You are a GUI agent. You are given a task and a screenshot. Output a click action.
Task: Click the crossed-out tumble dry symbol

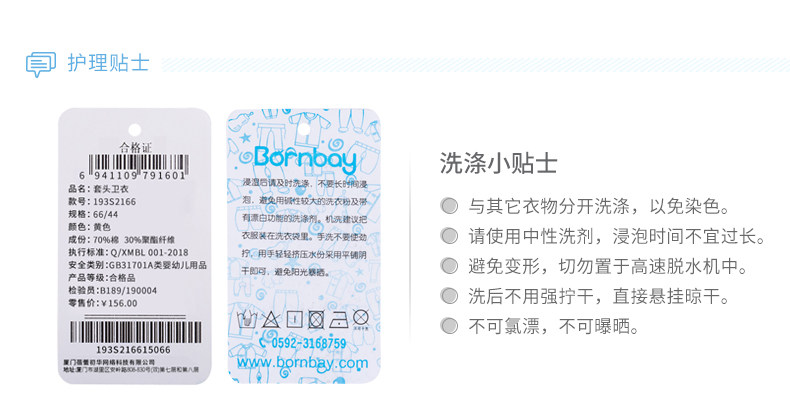[316, 319]
